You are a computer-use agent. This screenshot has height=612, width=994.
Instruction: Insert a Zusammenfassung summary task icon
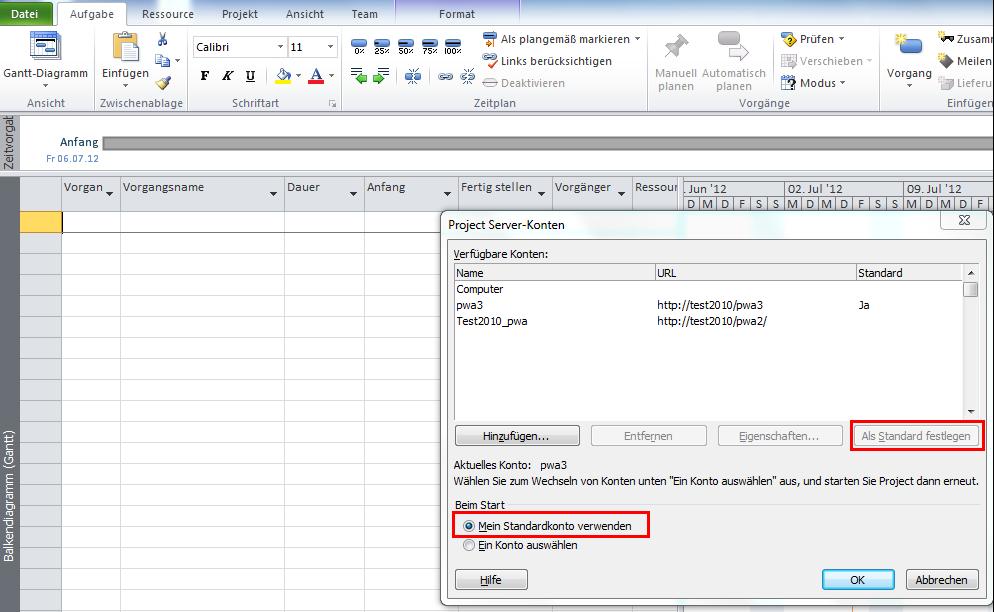click(946, 38)
